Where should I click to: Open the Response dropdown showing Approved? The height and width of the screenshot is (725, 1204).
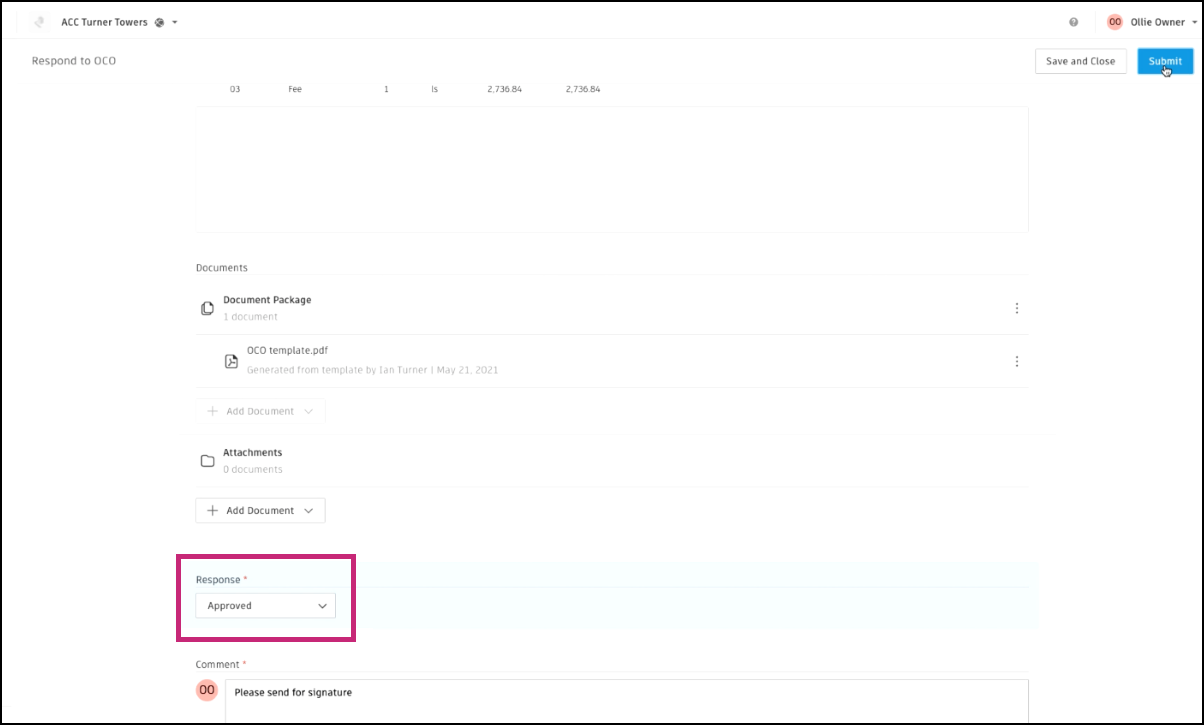(x=265, y=605)
